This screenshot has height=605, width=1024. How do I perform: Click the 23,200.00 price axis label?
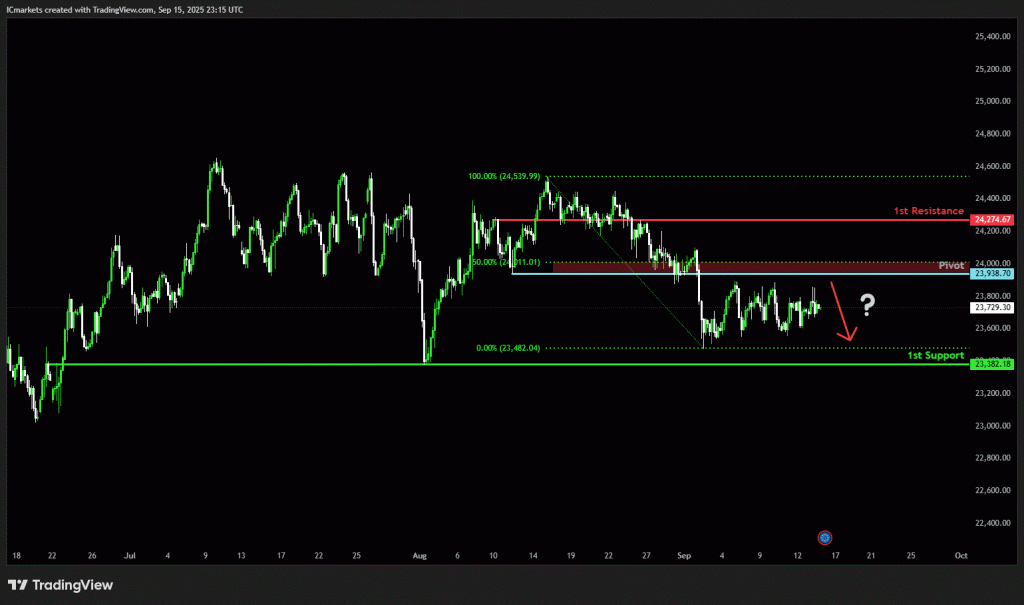(993, 393)
